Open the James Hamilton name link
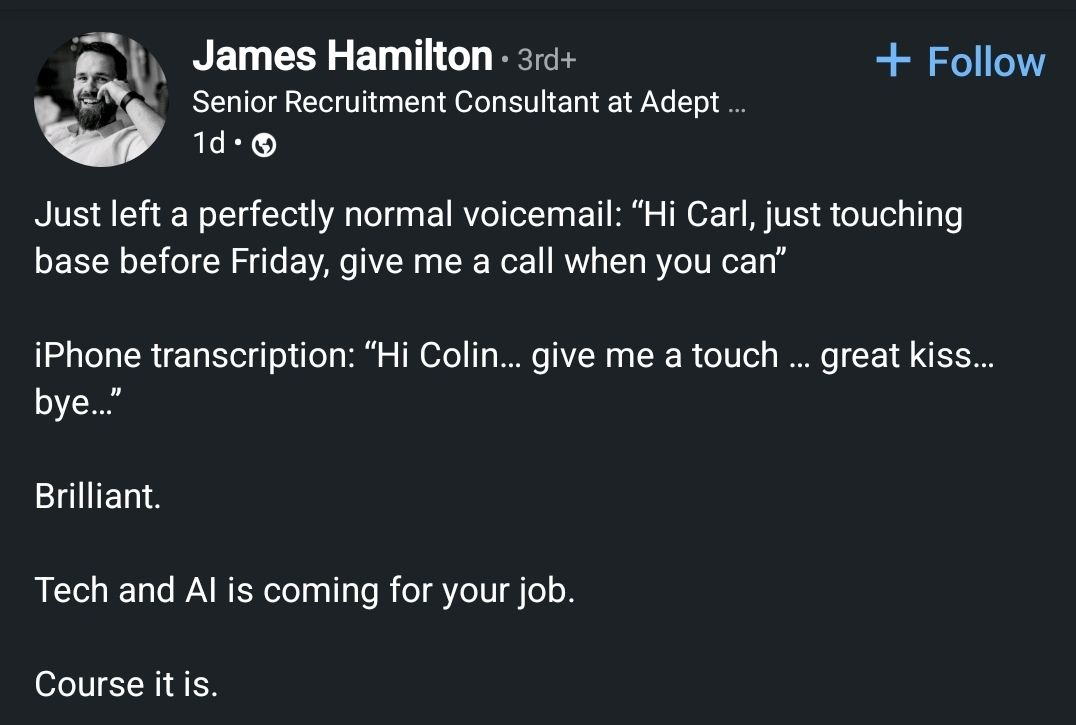1076x725 pixels. (342, 56)
